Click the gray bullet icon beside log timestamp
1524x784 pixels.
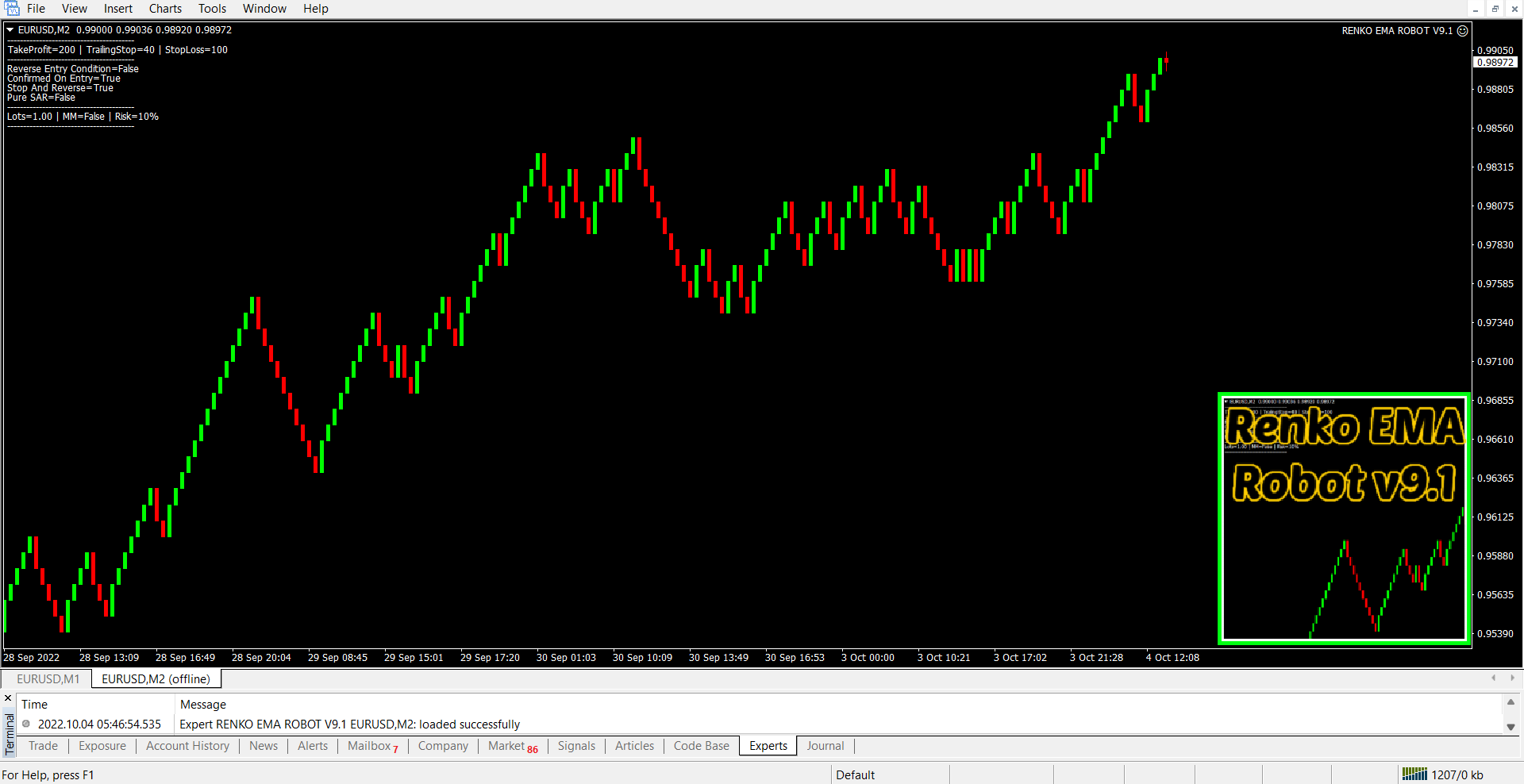26,724
